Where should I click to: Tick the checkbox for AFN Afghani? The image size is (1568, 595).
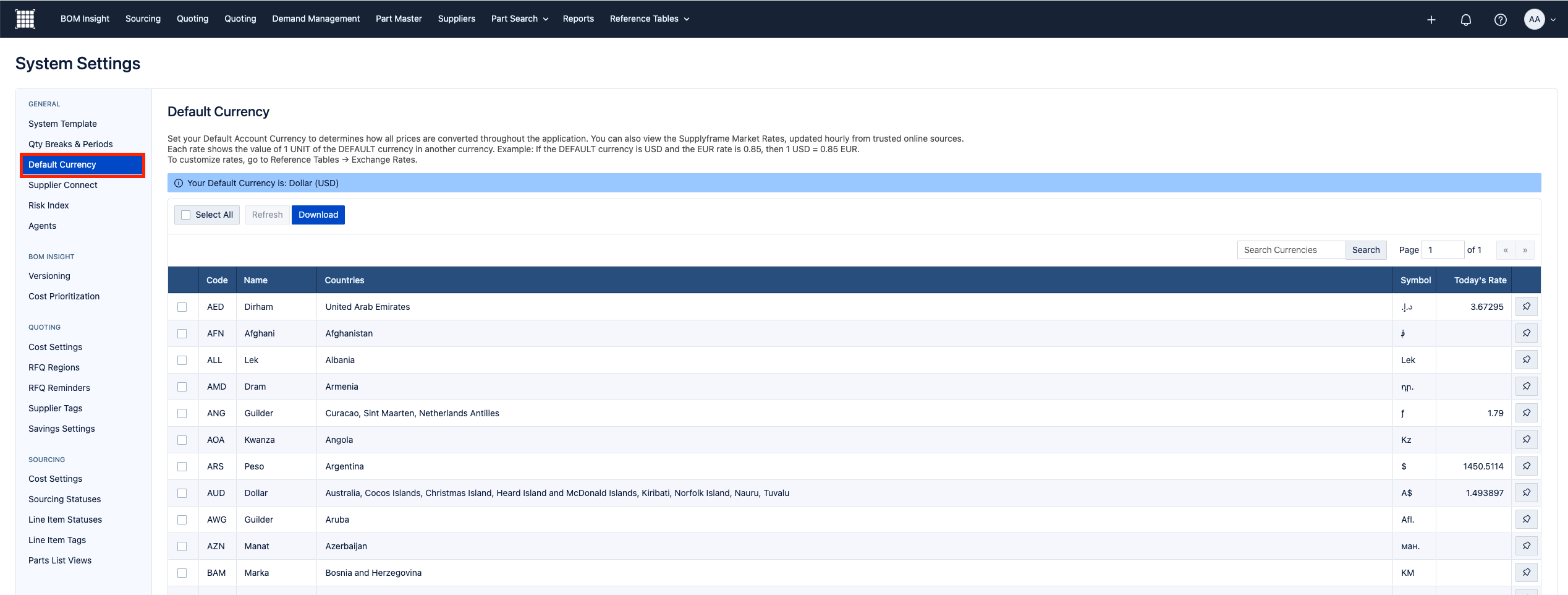point(182,334)
